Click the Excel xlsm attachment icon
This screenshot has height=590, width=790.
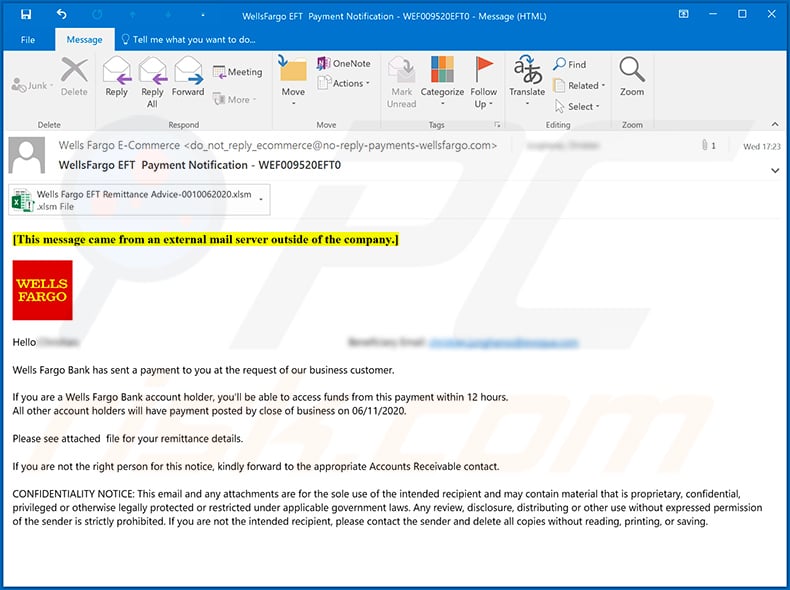point(22,200)
